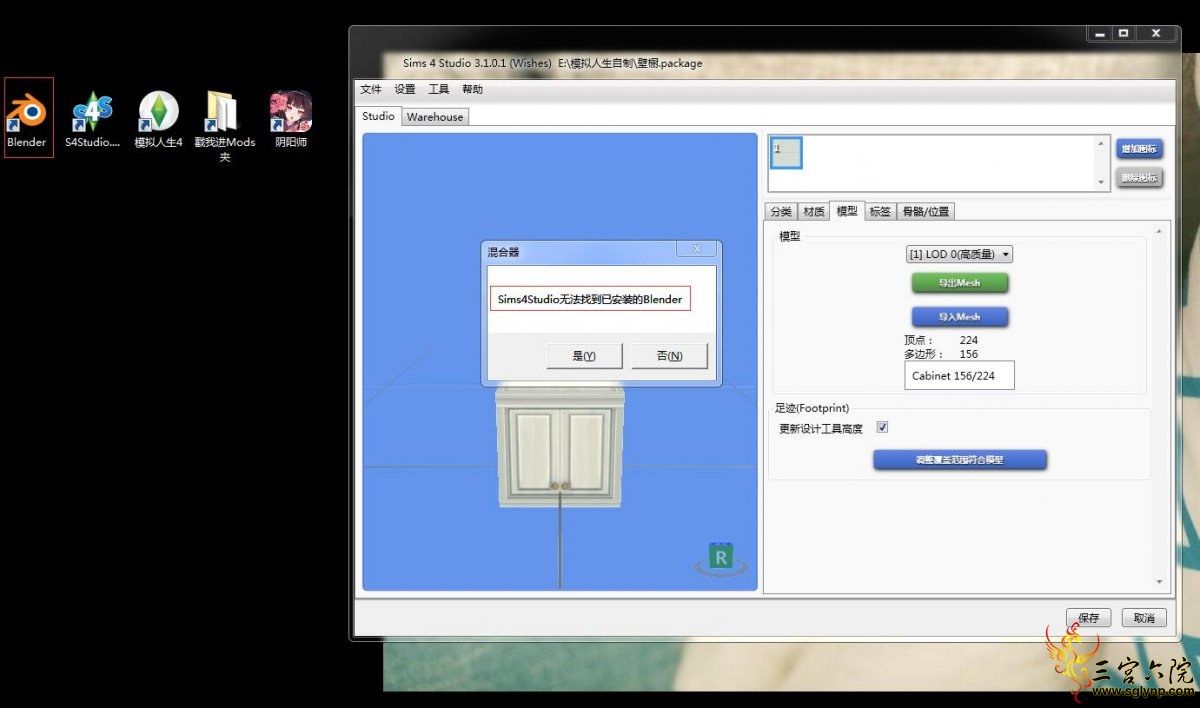This screenshot has height=708, width=1200.
Task: Click 否(N) in the 混合器 dialog
Action: (669, 356)
